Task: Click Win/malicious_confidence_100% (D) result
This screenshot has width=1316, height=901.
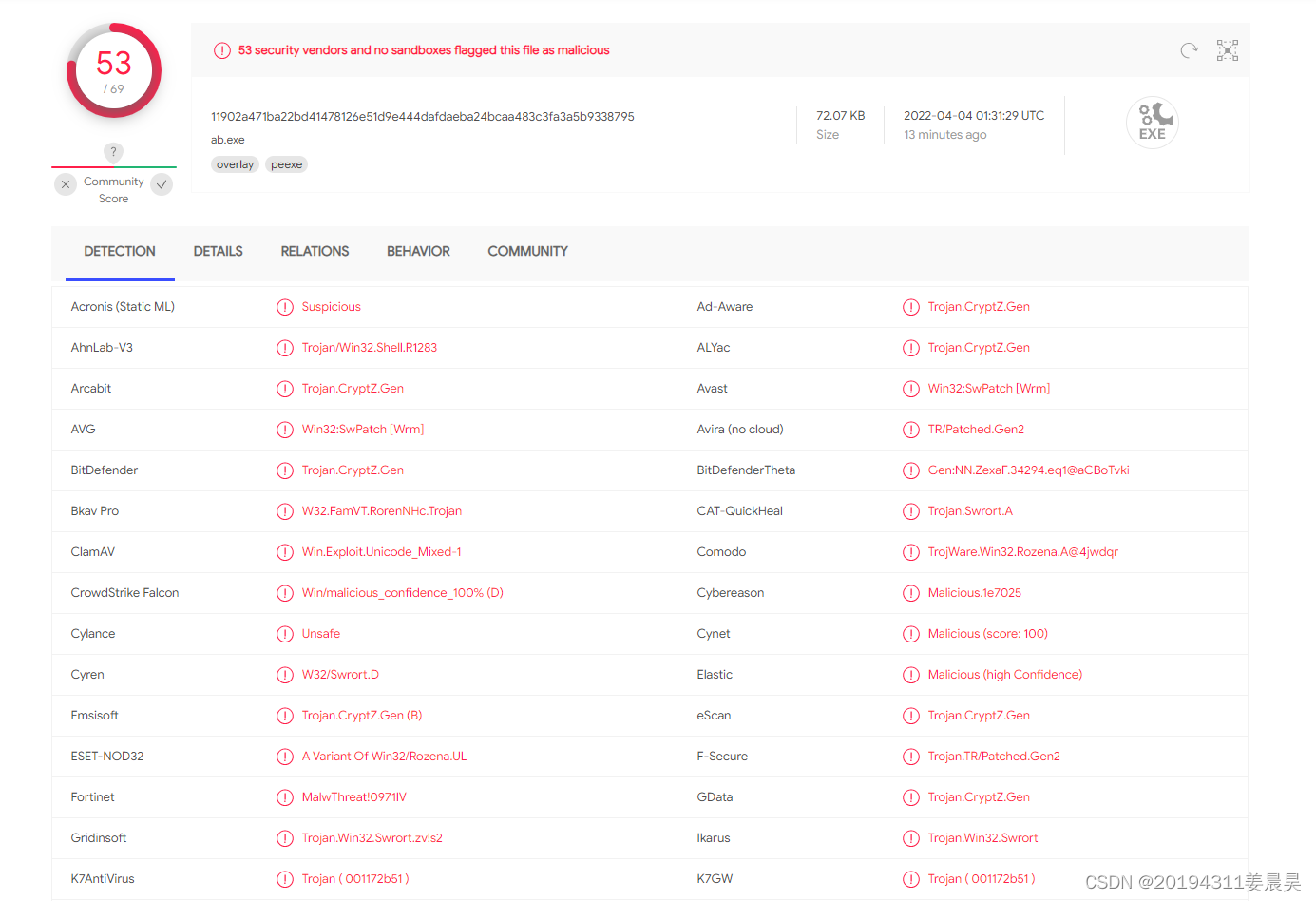Action: pyautogui.click(x=403, y=593)
